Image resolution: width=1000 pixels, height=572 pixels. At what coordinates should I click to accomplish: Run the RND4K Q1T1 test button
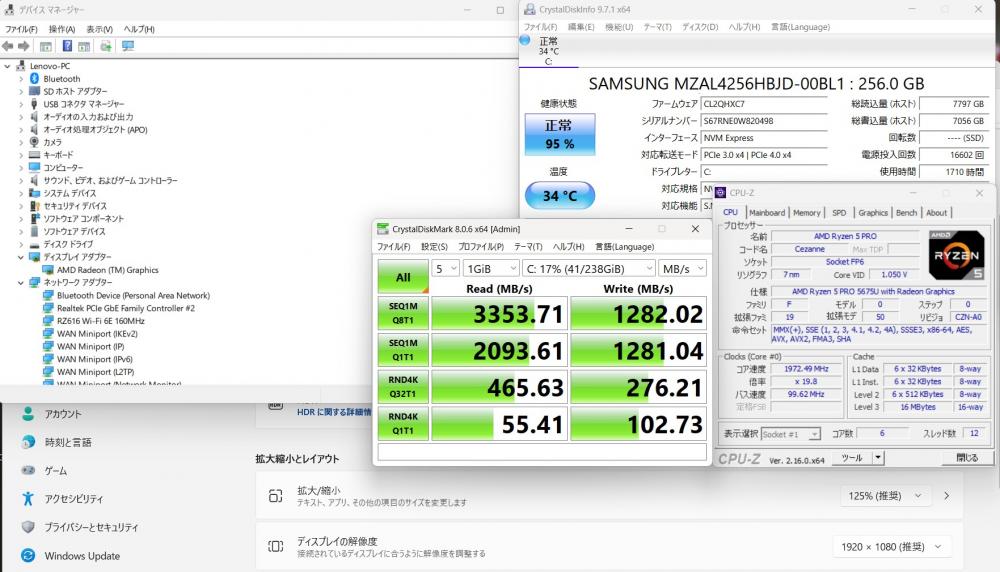pyautogui.click(x=403, y=423)
